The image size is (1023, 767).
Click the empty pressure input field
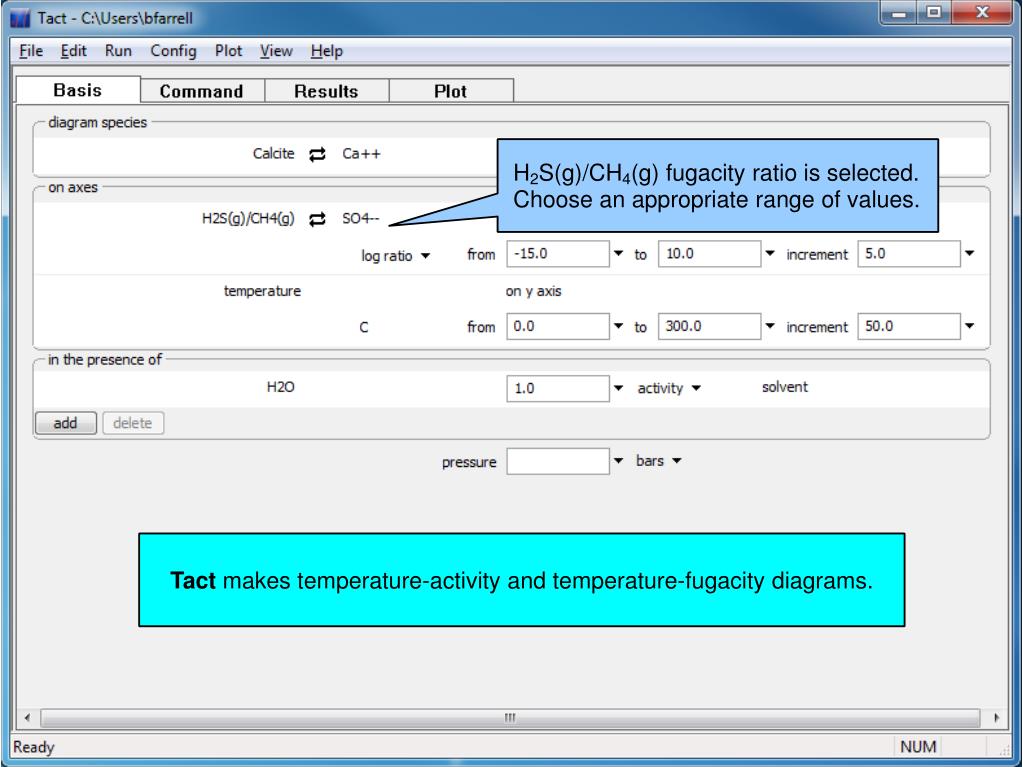(x=558, y=461)
